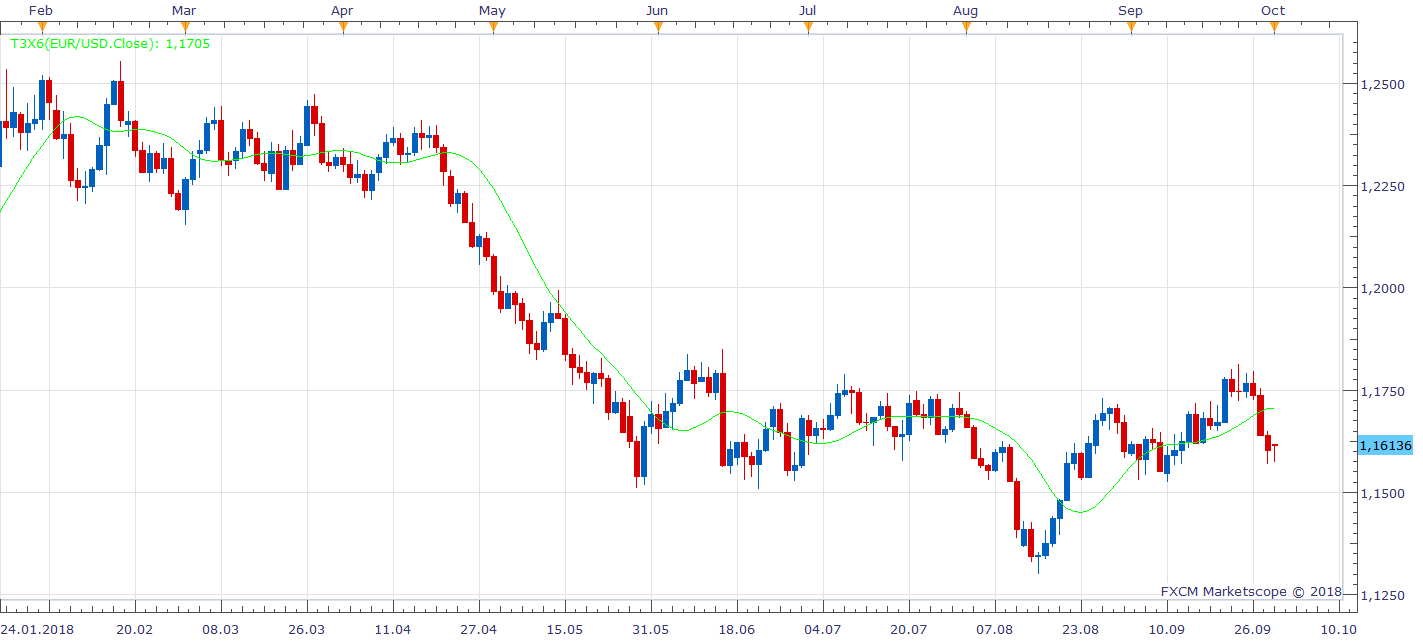Image resolution: width=1423 pixels, height=642 pixels.
Task: Click the 1,1250 price axis label
Action: coord(1381,596)
